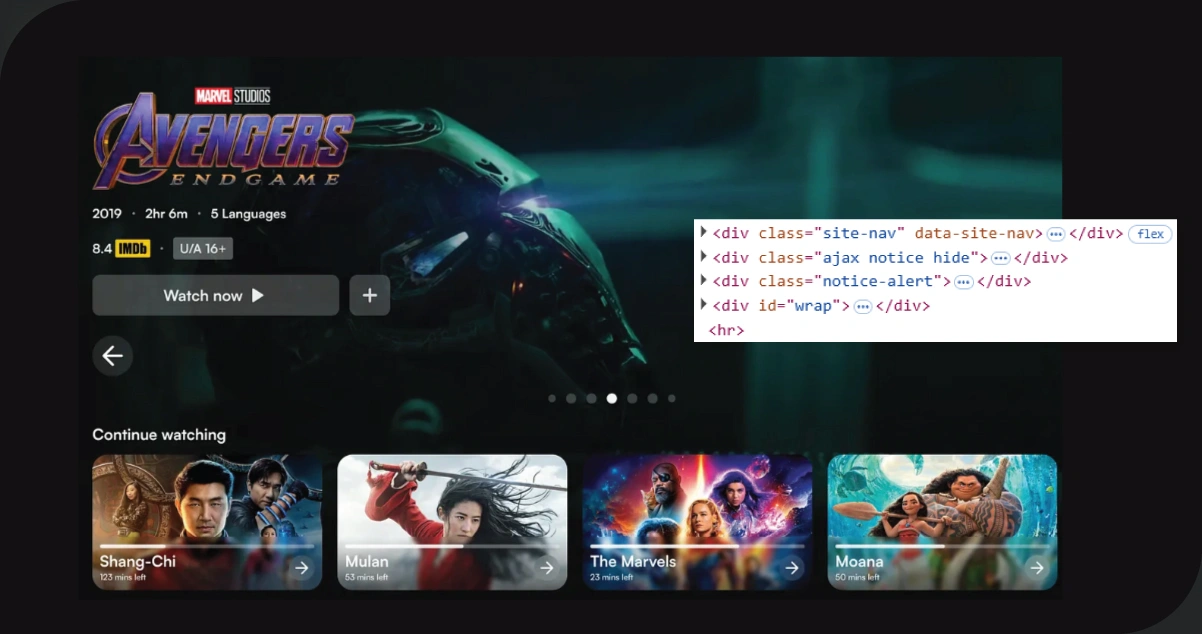This screenshot has width=1202, height=634.
Task: Select the first carousel dot indicator
Action: [x=552, y=398]
